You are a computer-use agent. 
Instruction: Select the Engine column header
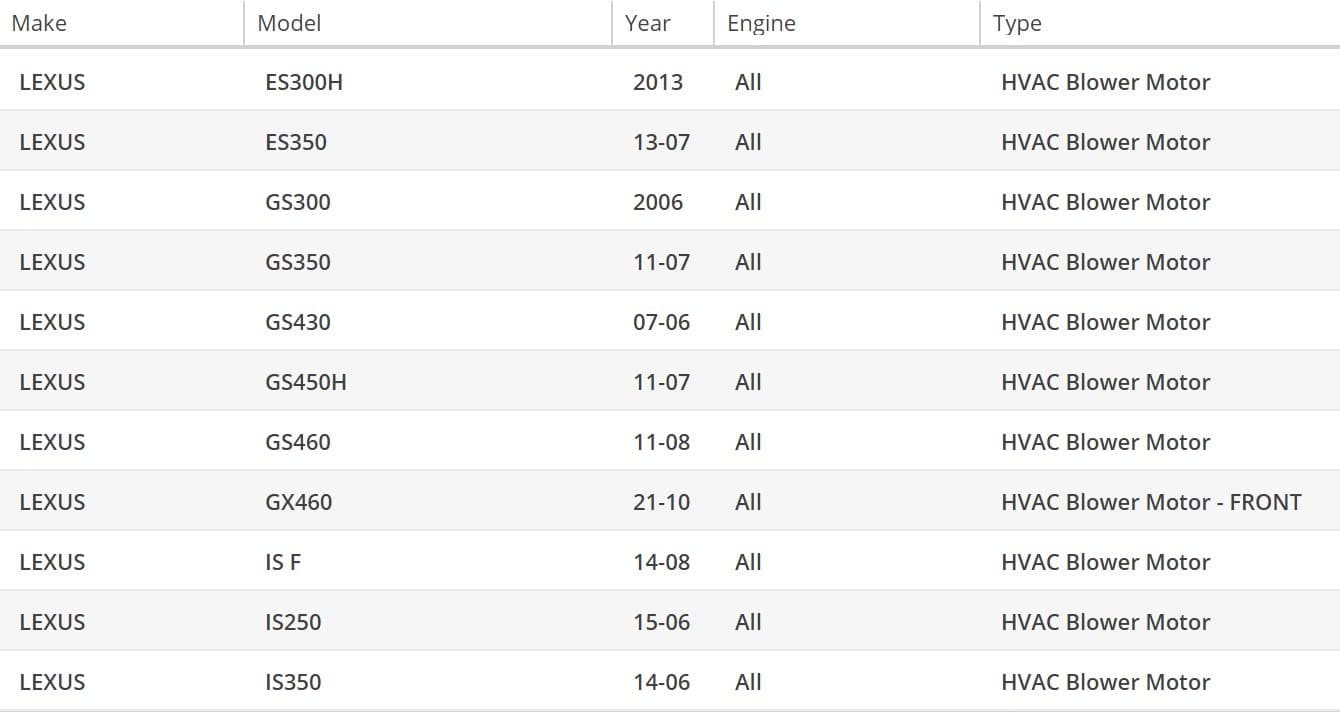761,23
